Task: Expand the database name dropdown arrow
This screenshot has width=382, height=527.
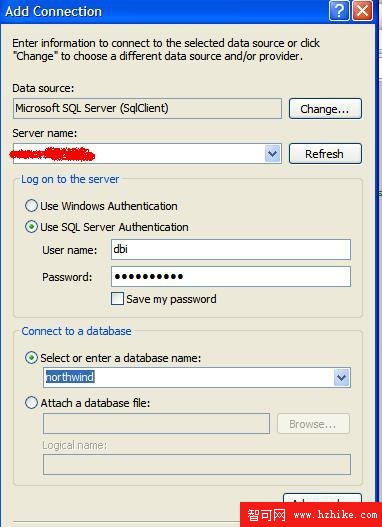Action: 342,377
